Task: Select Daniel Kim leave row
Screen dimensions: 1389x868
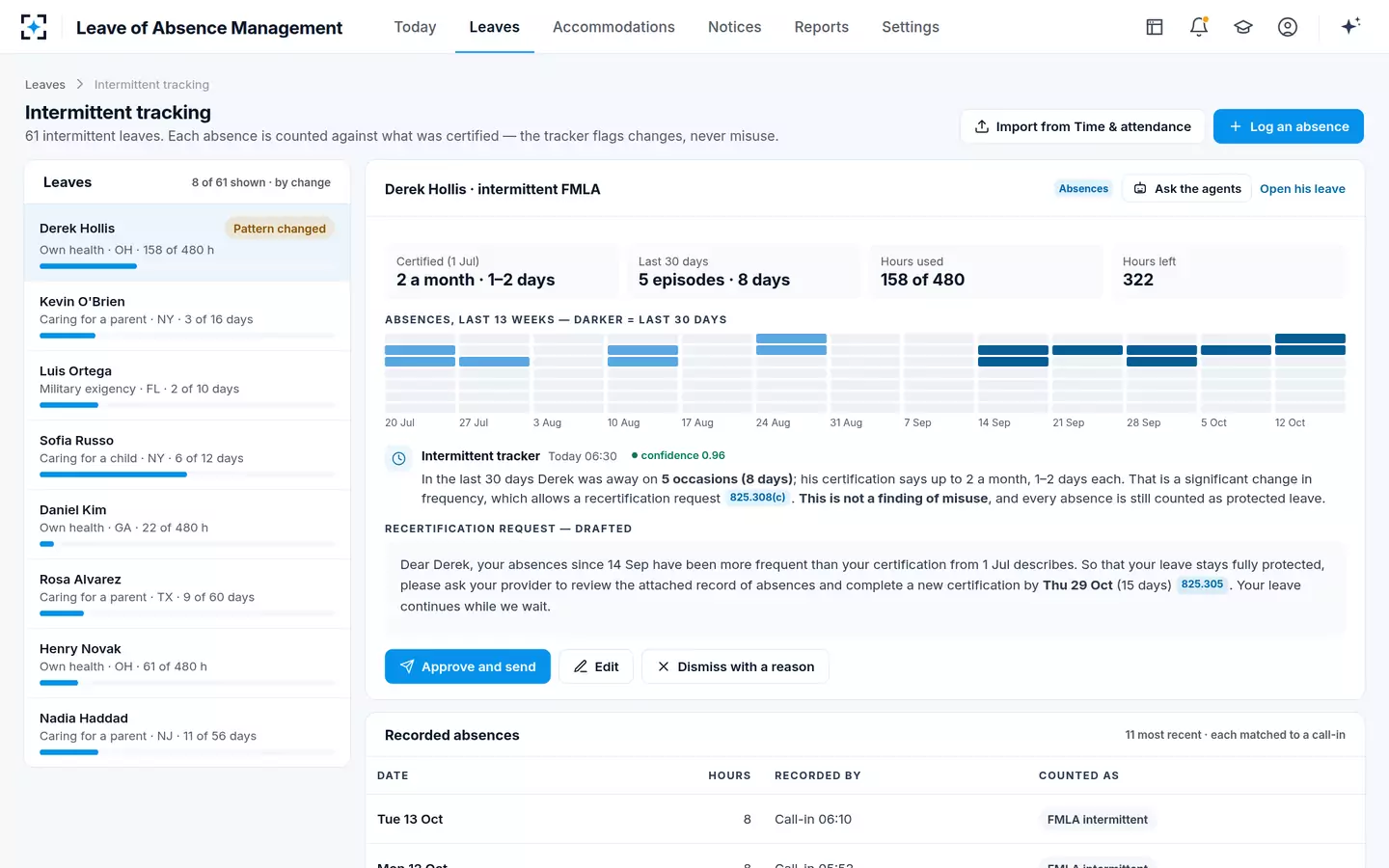Action: pos(187,525)
